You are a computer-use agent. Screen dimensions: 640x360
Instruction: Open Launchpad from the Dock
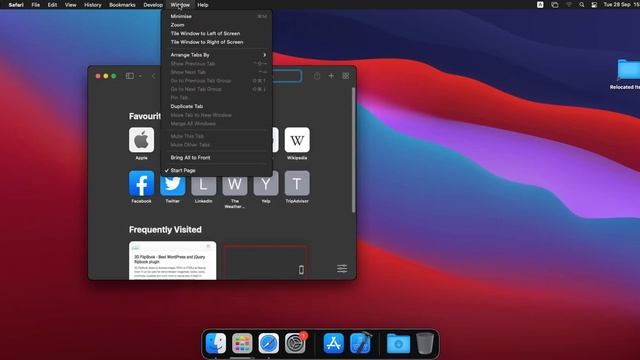click(x=242, y=343)
